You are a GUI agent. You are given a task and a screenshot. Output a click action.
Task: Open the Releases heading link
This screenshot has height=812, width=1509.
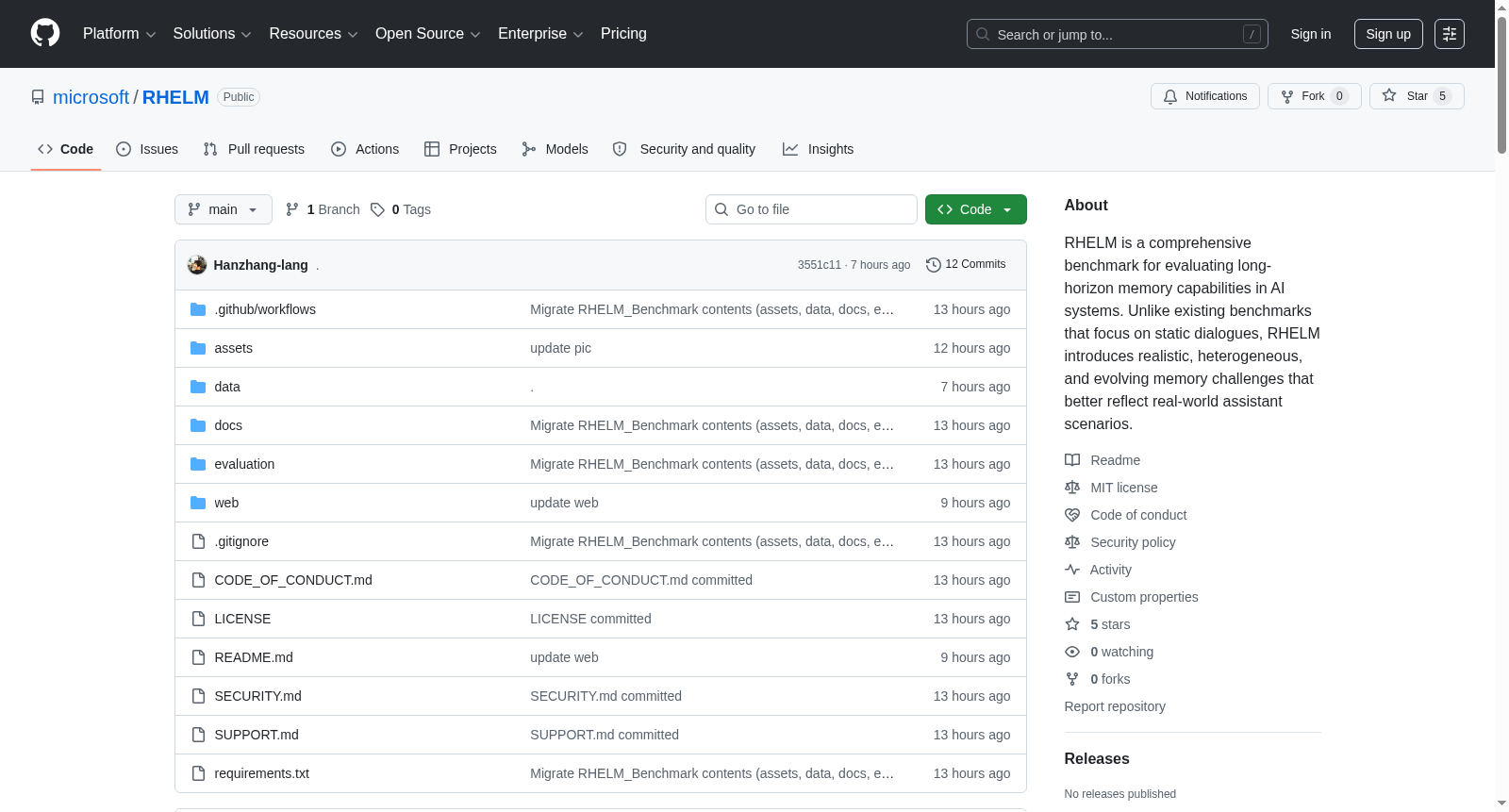(1097, 758)
